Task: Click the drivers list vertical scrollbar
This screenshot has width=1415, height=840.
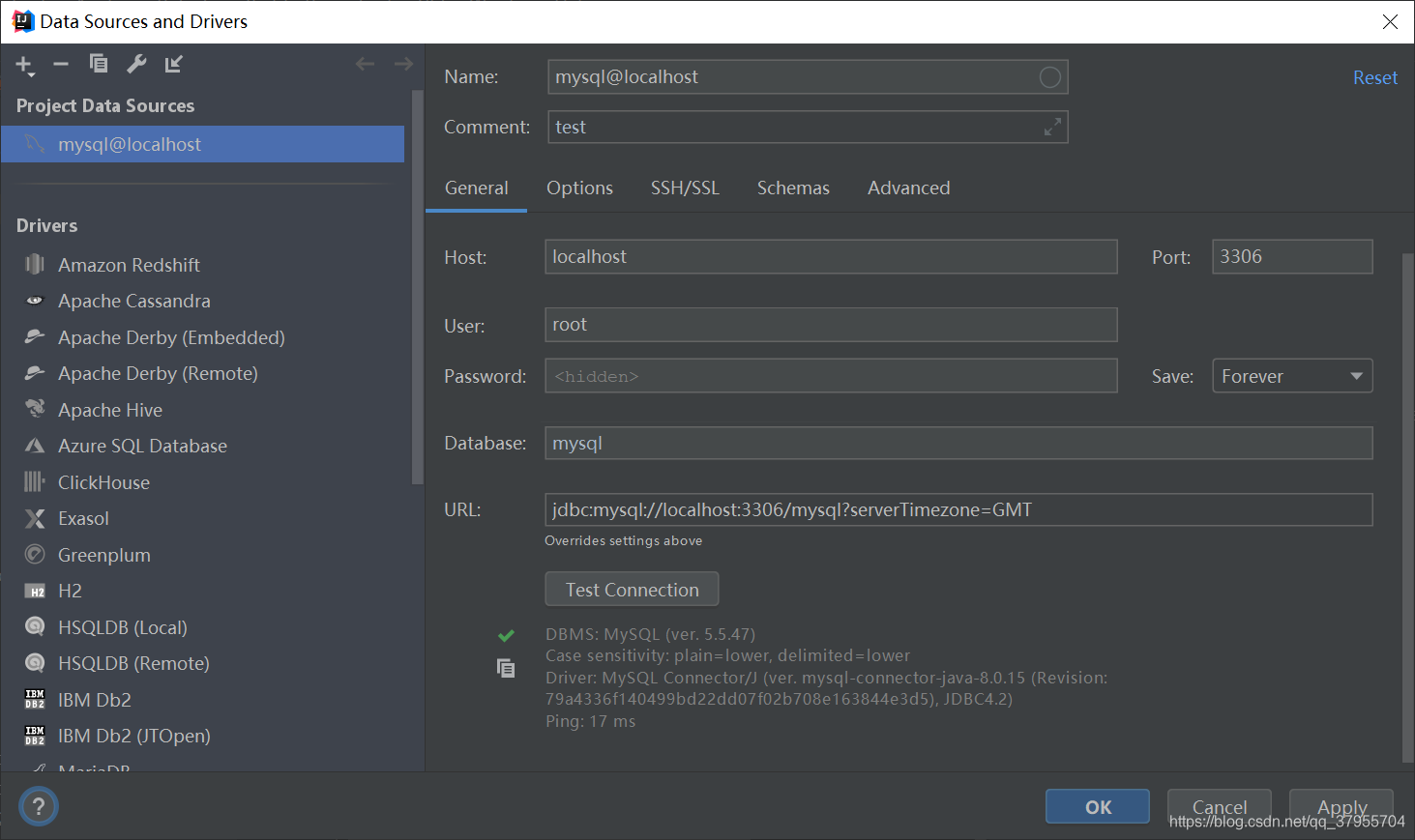Action: tap(417, 287)
